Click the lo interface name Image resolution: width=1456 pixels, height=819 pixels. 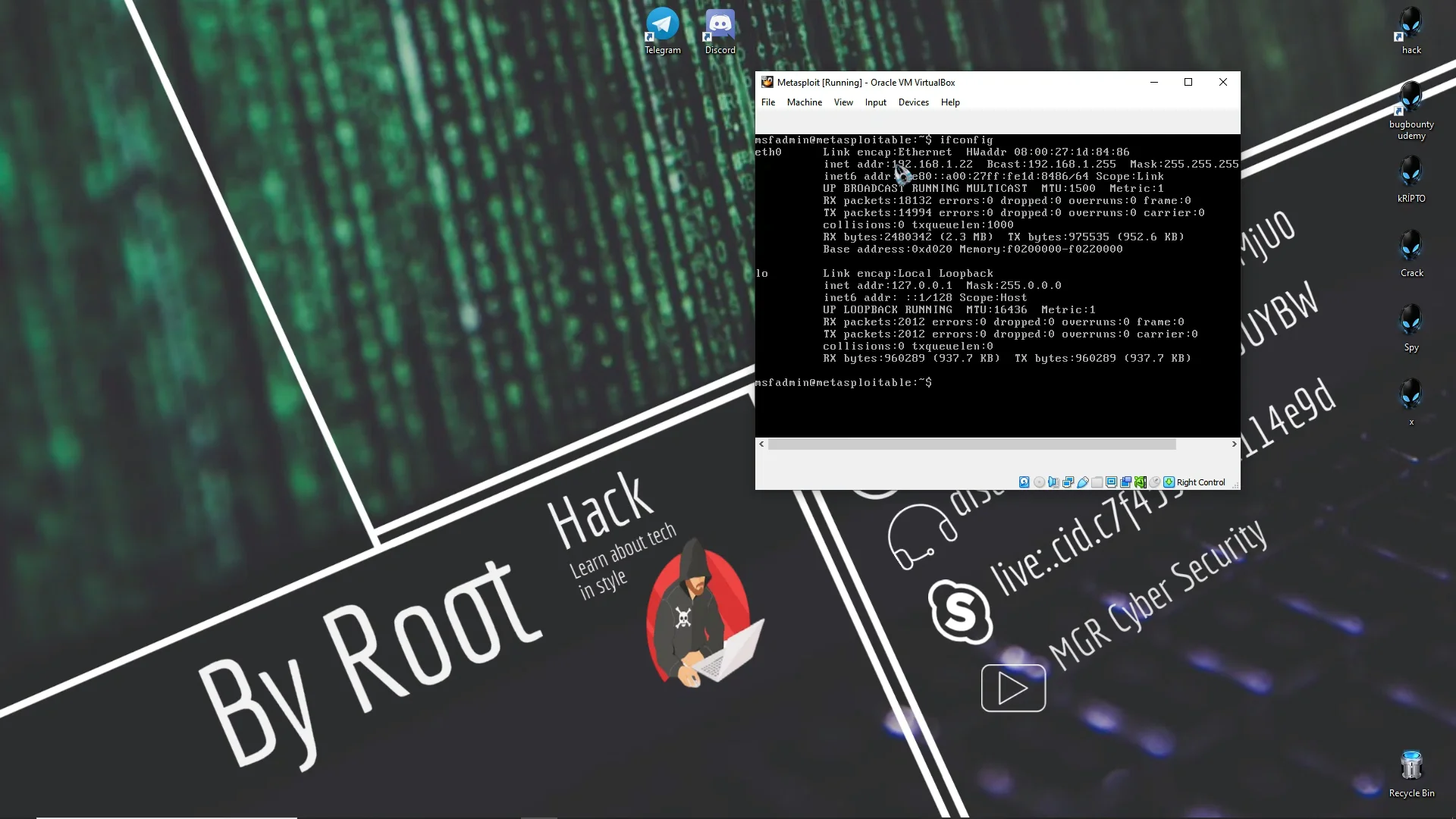pos(761,274)
